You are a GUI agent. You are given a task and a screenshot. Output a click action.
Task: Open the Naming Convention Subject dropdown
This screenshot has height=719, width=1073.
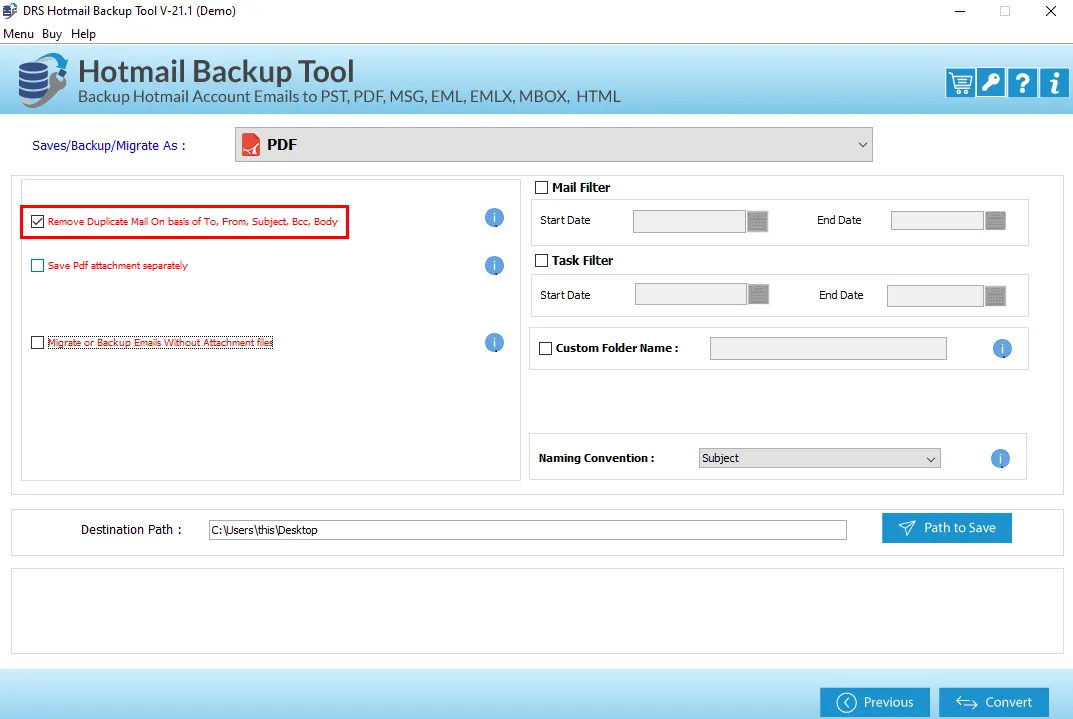(x=820, y=458)
